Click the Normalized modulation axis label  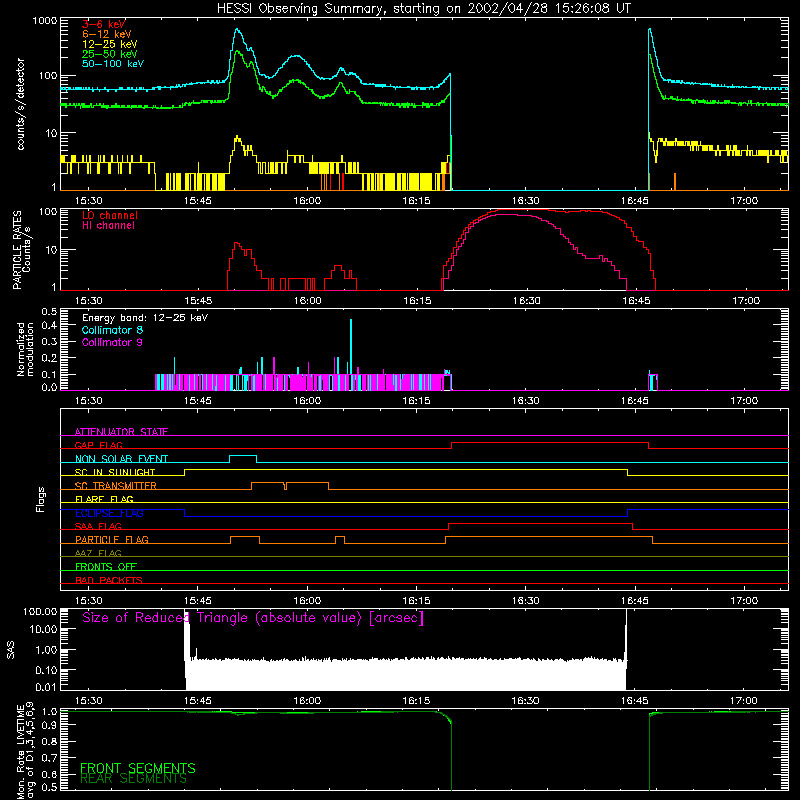[x=25, y=349]
